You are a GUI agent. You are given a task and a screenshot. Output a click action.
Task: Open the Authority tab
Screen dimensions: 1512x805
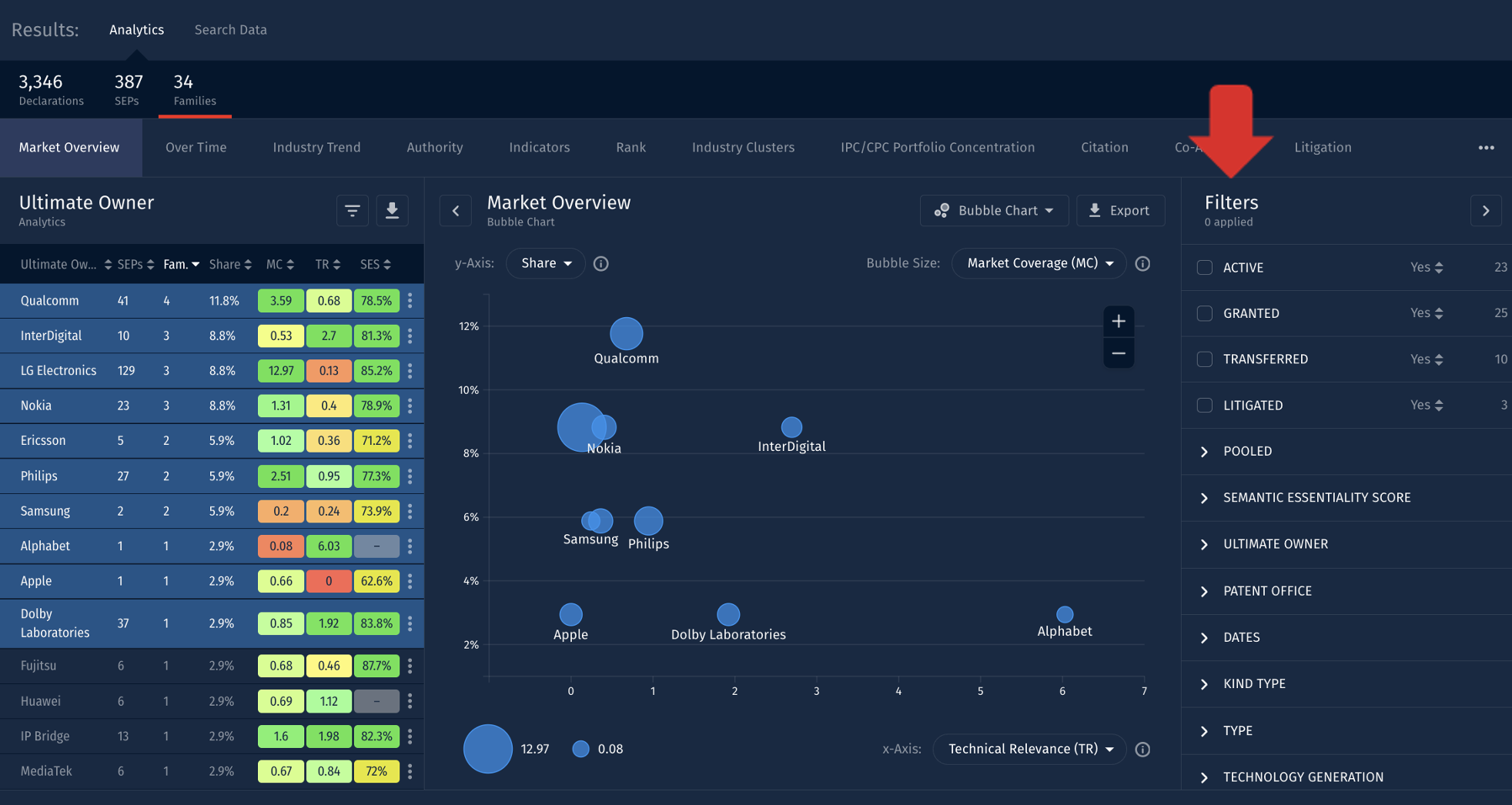[435, 147]
